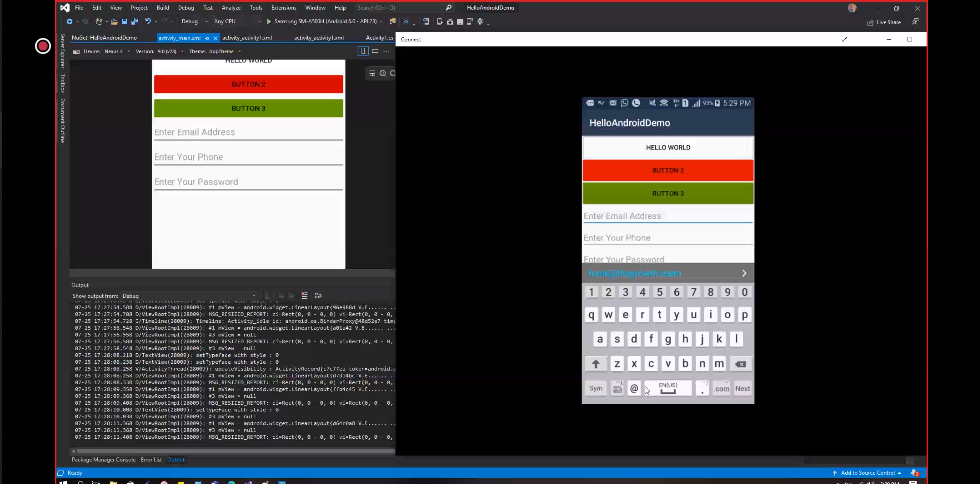Start debugging with green play icon
Image resolution: width=980 pixels, height=484 pixels.
[x=269, y=21]
